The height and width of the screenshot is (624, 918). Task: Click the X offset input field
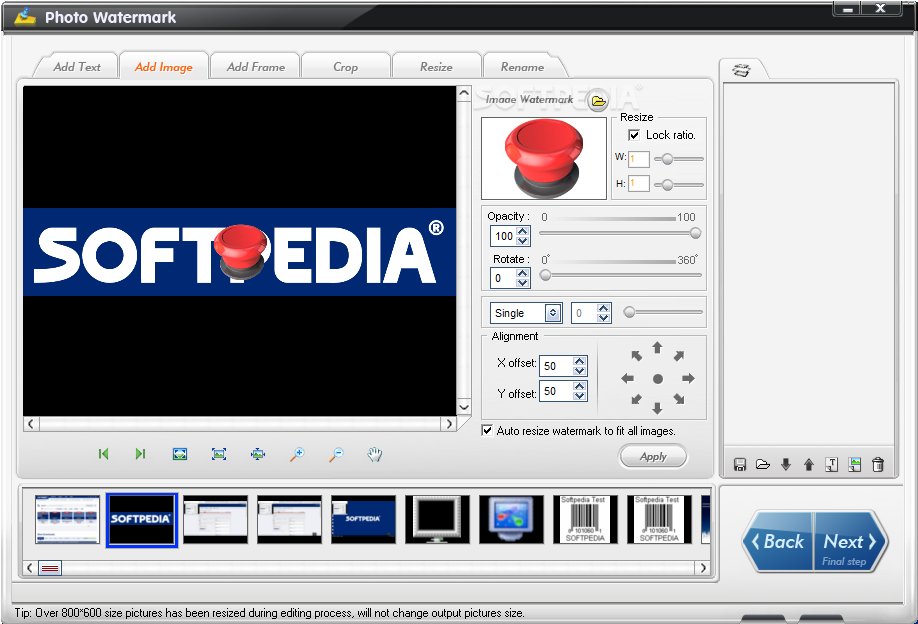556,366
